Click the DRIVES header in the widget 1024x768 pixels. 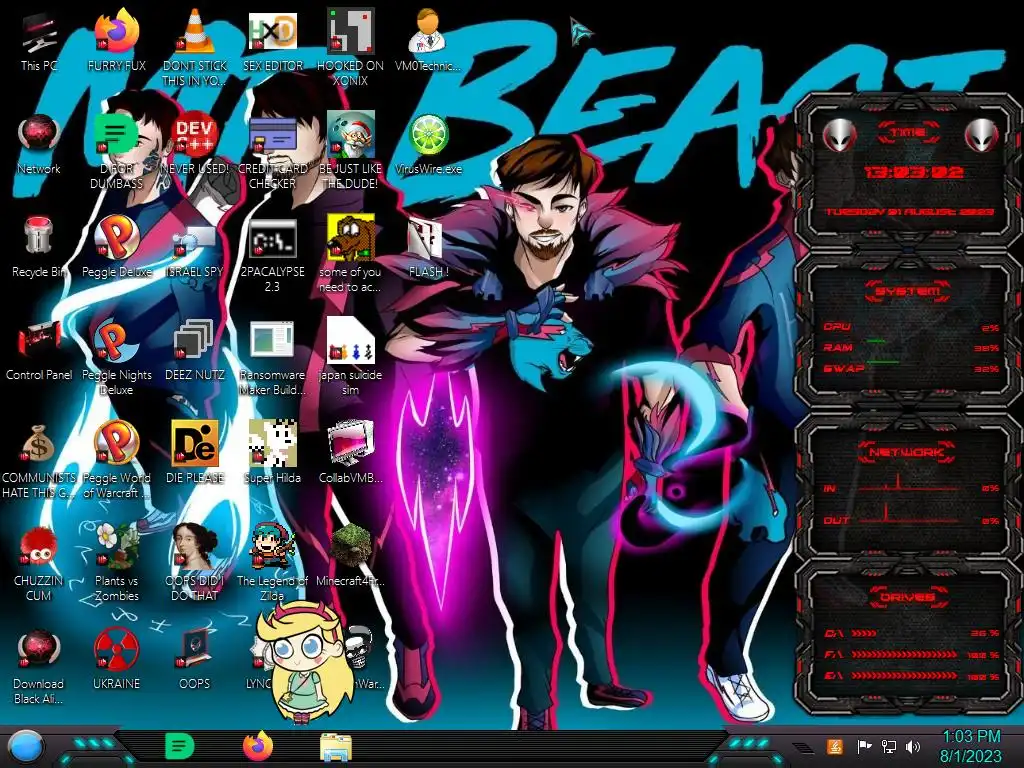908,597
